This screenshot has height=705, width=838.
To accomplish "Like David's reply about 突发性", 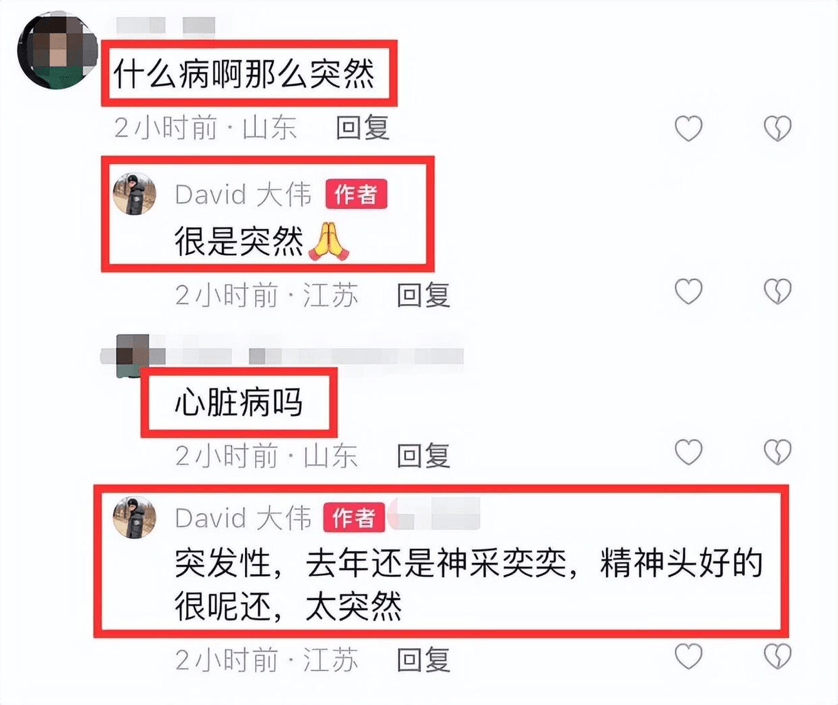I will coord(688,656).
